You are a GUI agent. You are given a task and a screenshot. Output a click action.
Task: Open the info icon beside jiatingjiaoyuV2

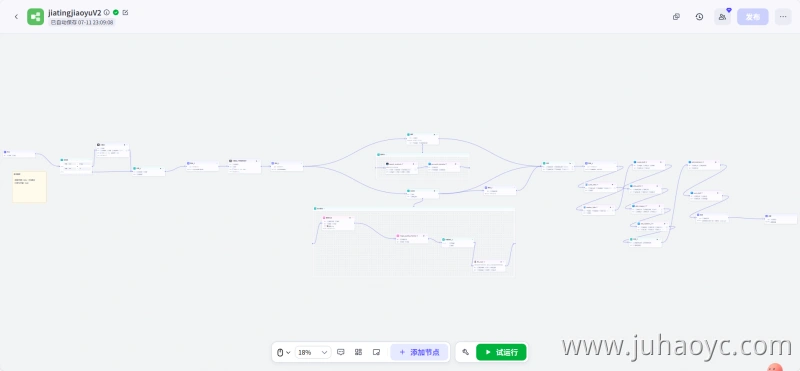(107, 12)
